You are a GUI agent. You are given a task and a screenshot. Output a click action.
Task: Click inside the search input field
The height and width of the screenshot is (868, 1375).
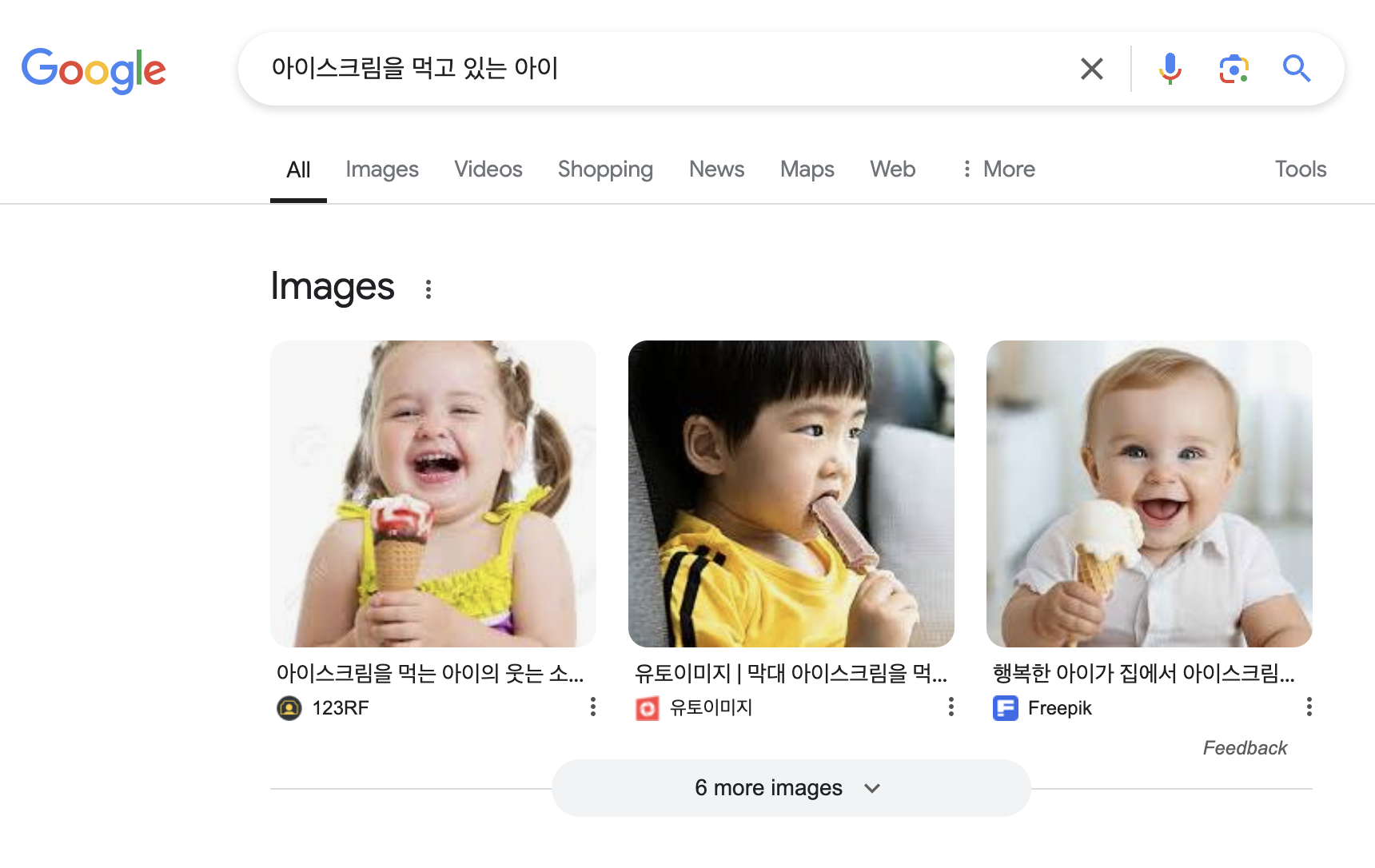pos(640,69)
